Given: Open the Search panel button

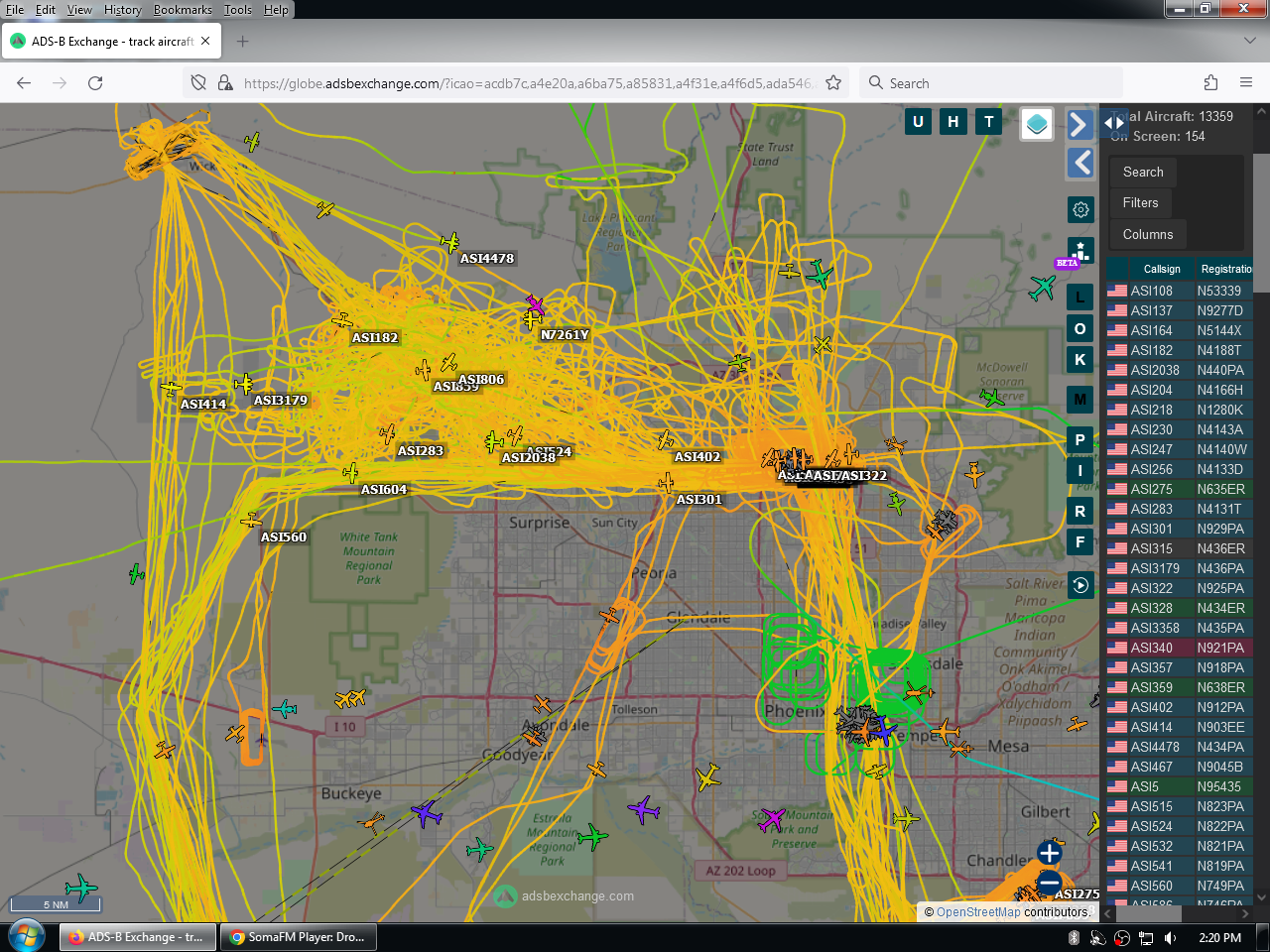Looking at the screenshot, I should 1143,172.
